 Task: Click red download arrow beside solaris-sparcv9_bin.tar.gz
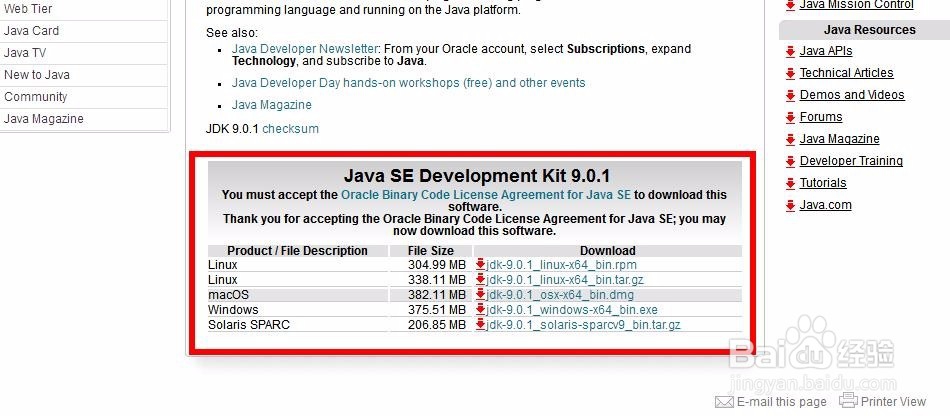click(x=480, y=325)
